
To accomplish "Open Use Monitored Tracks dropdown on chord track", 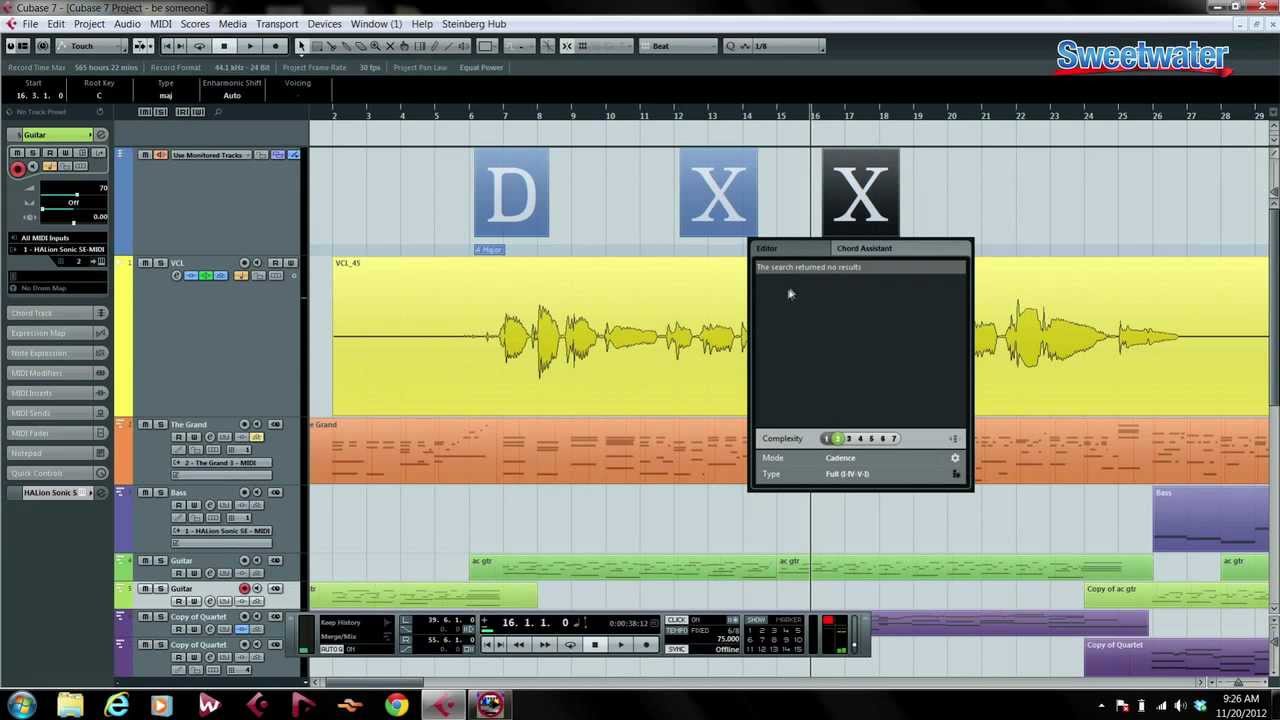I will pos(212,155).
